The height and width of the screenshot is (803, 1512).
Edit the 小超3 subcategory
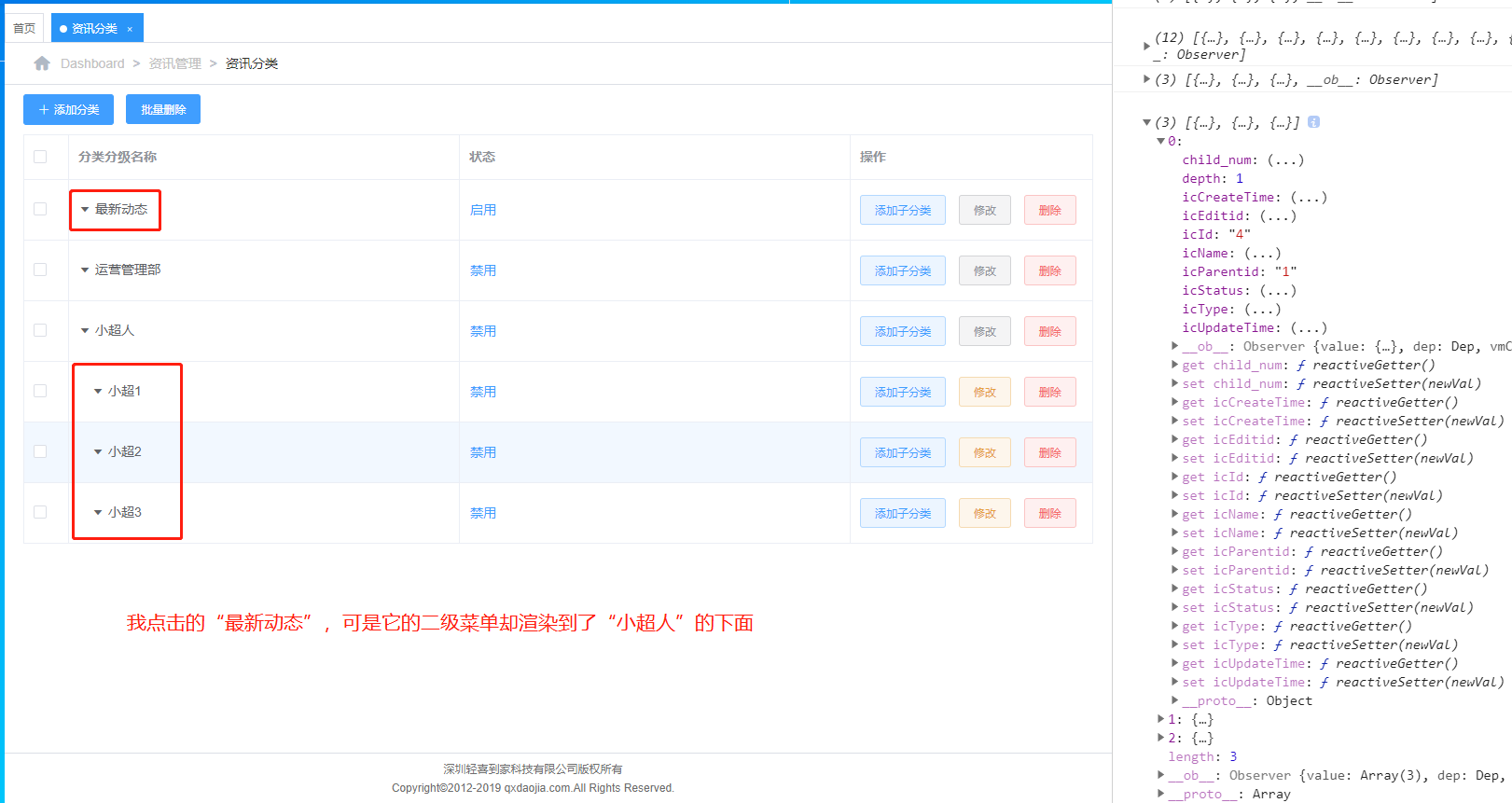click(985, 513)
